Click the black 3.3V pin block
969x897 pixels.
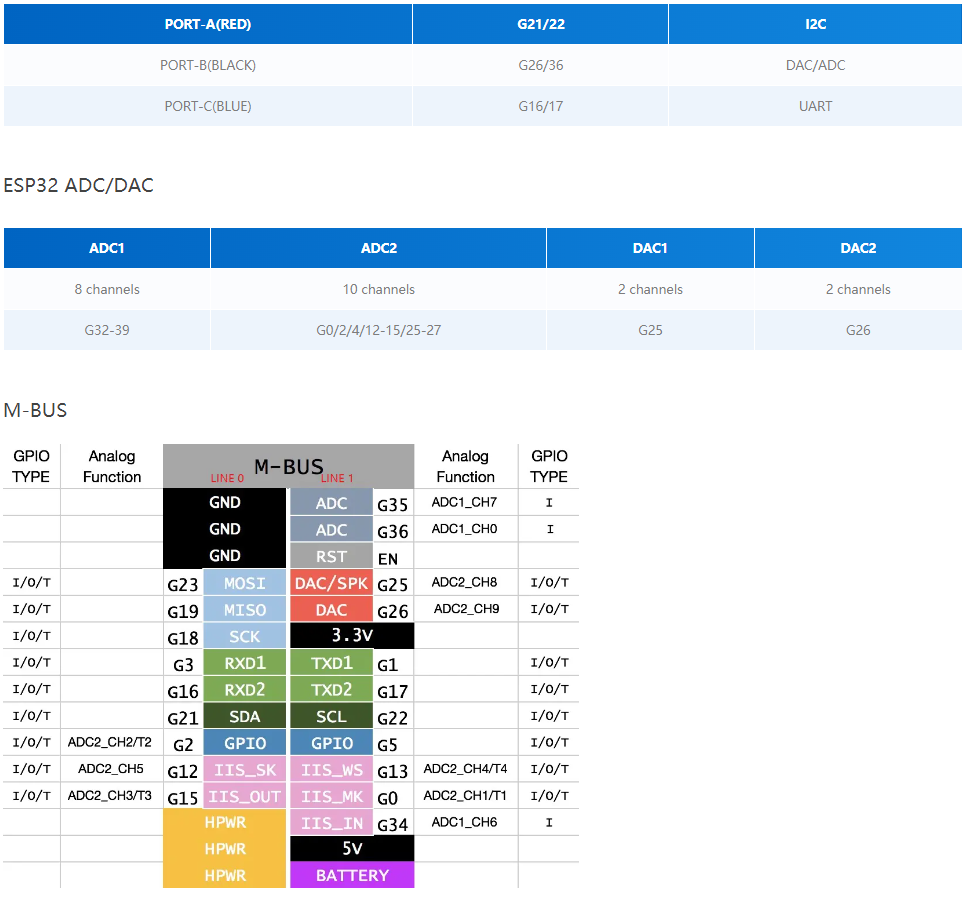tap(351, 636)
